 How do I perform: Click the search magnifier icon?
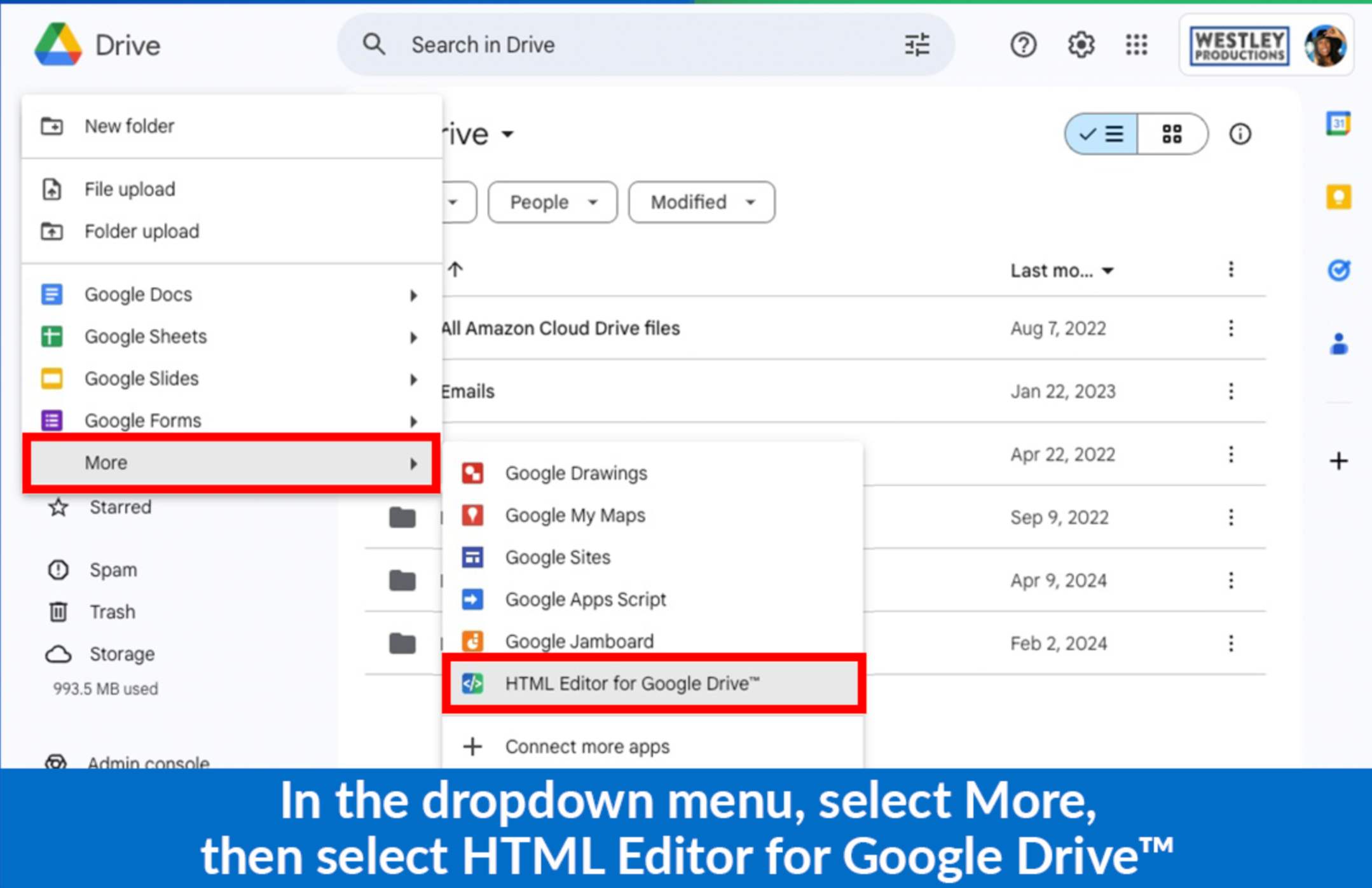tap(374, 45)
